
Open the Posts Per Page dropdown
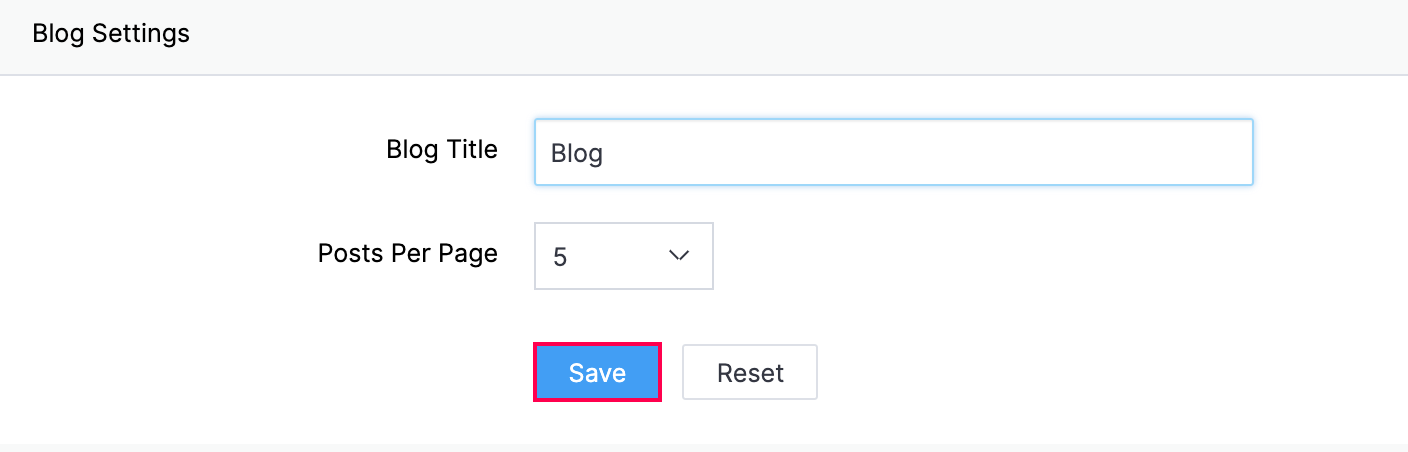tap(623, 256)
